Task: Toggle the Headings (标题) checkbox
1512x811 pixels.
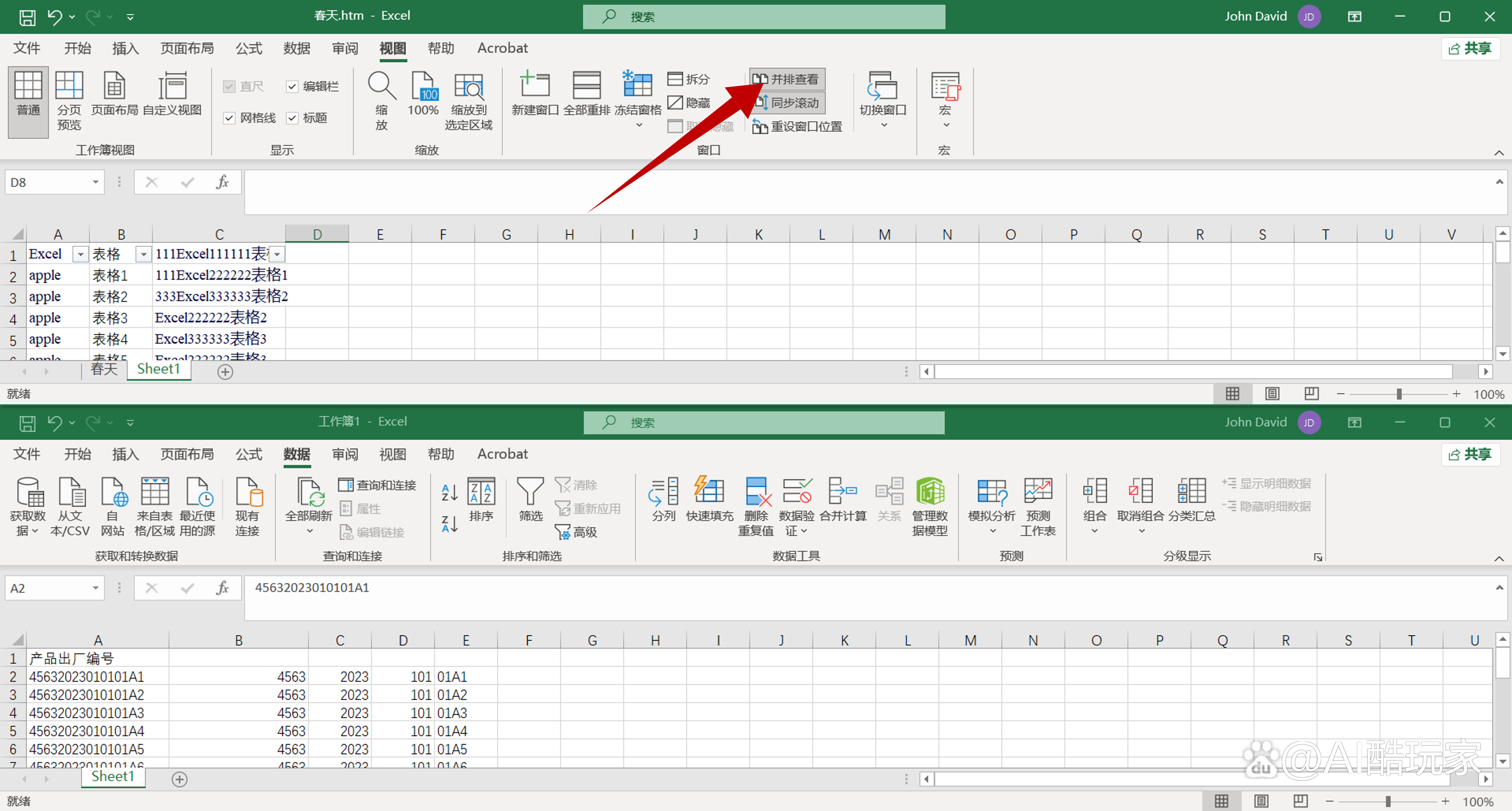Action: pyautogui.click(x=292, y=118)
